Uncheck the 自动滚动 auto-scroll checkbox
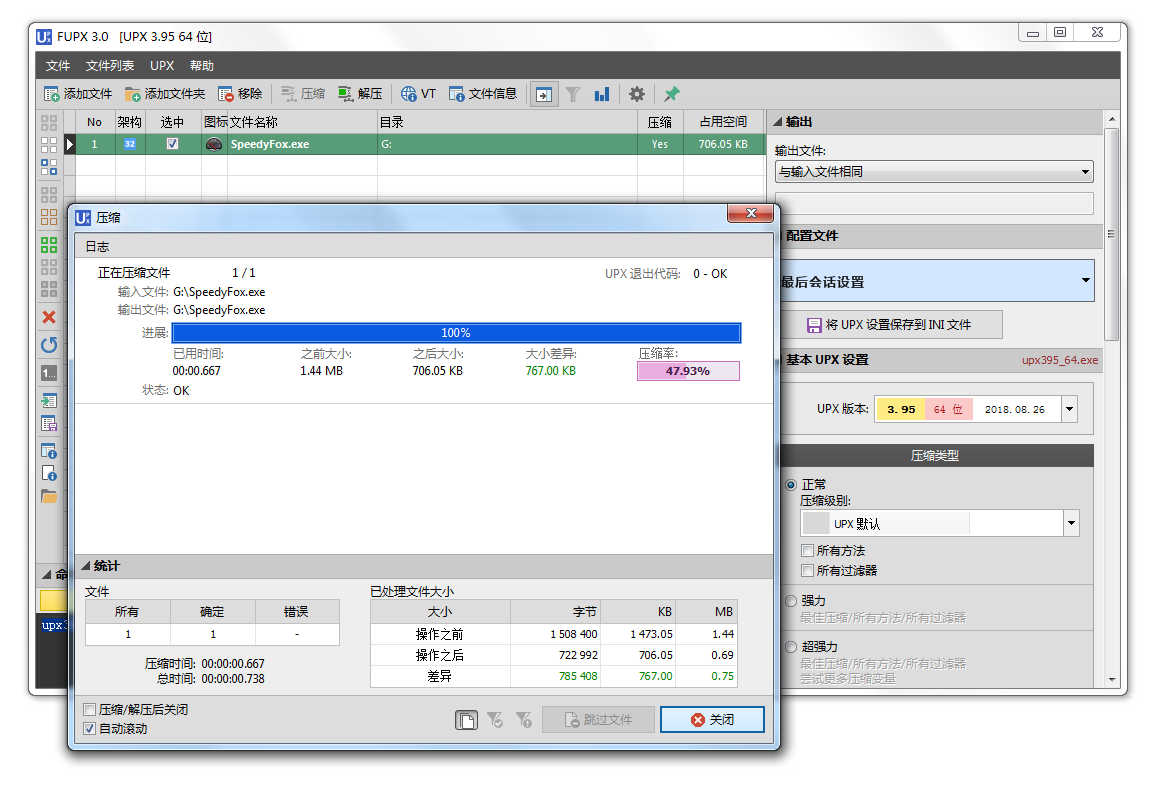1166x786 pixels. click(x=90, y=729)
